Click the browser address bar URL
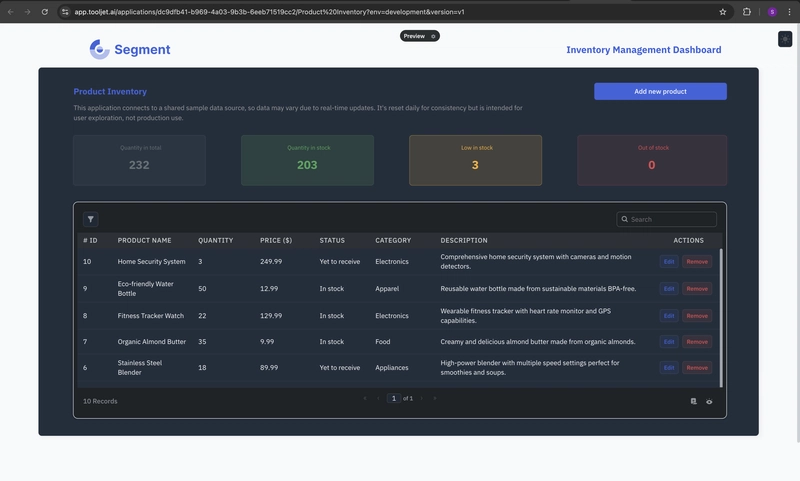This screenshot has height=481, width=800. 269,12
